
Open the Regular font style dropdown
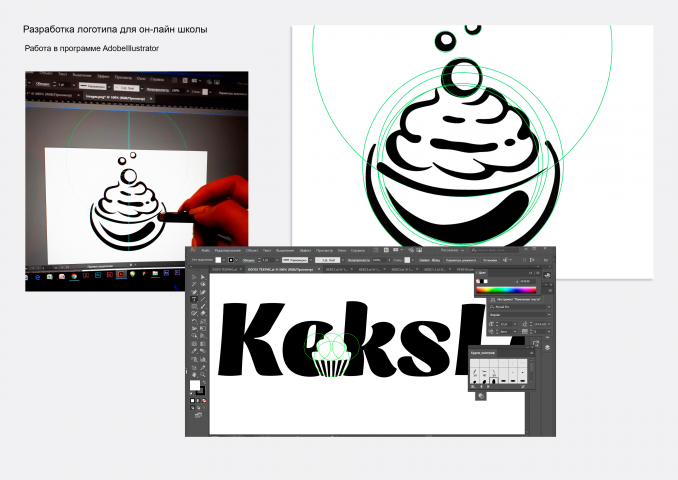[x=549, y=314]
